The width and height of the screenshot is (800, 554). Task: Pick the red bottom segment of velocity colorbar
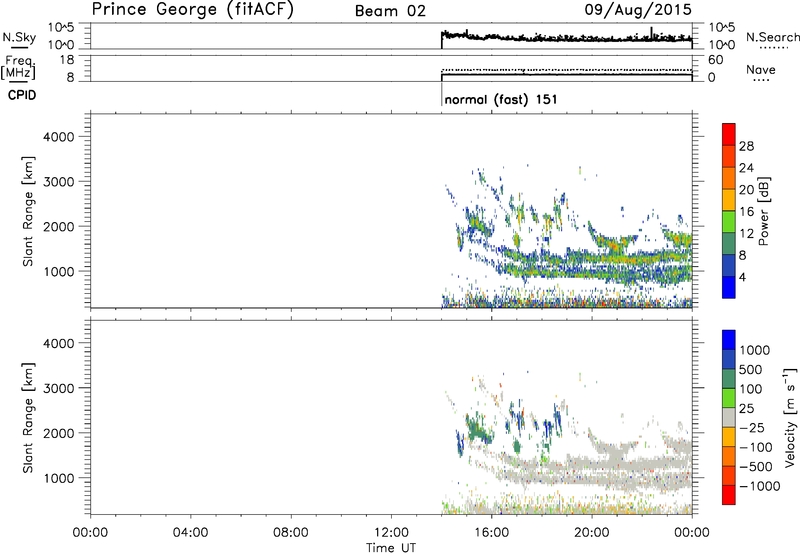[x=729, y=495]
